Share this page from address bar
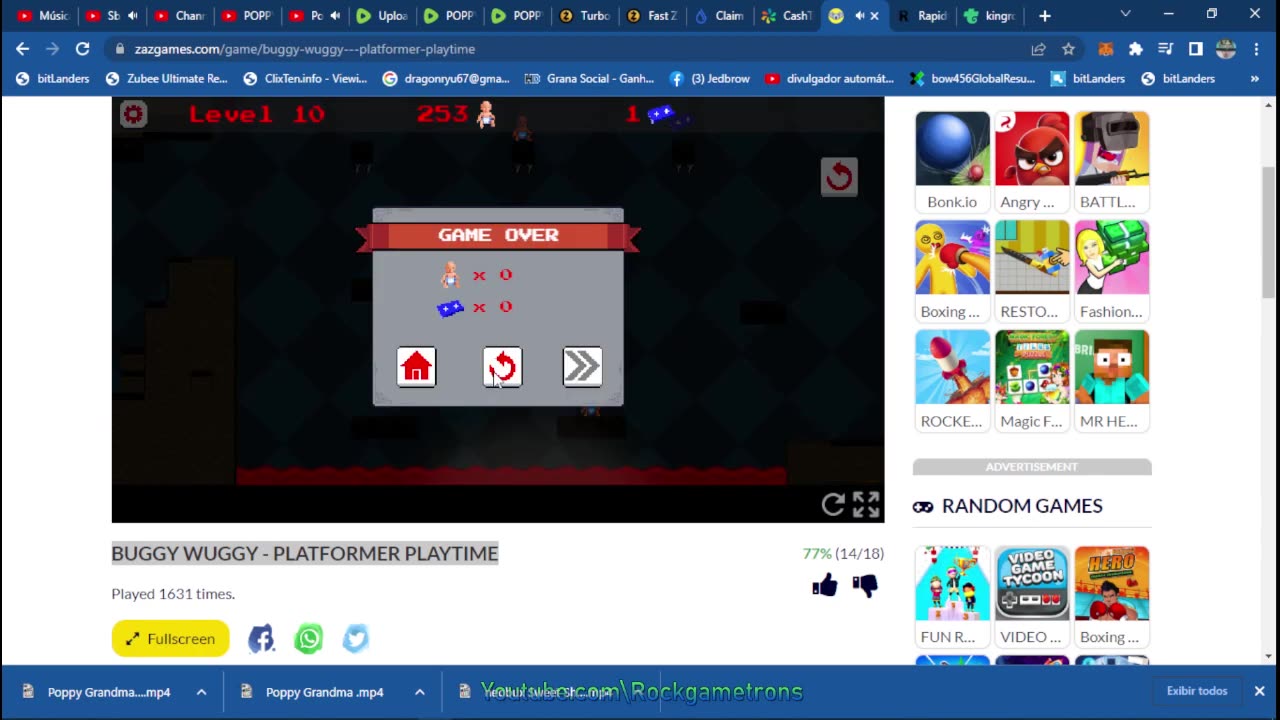The height and width of the screenshot is (720, 1280). coord(1038,48)
